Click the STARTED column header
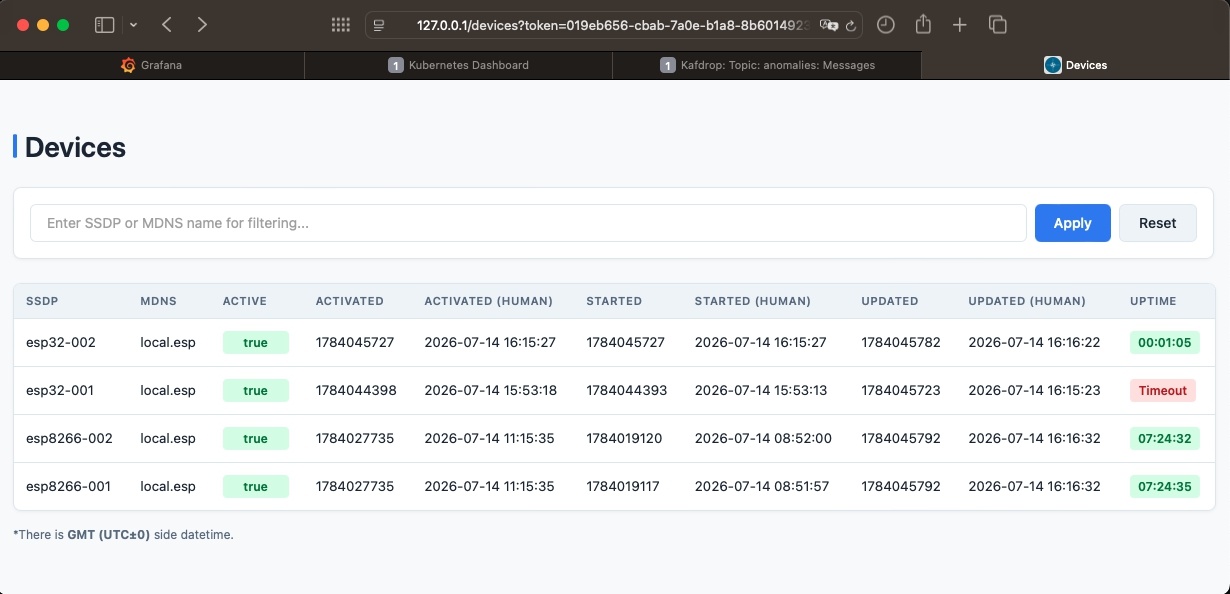 click(x=614, y=301)
